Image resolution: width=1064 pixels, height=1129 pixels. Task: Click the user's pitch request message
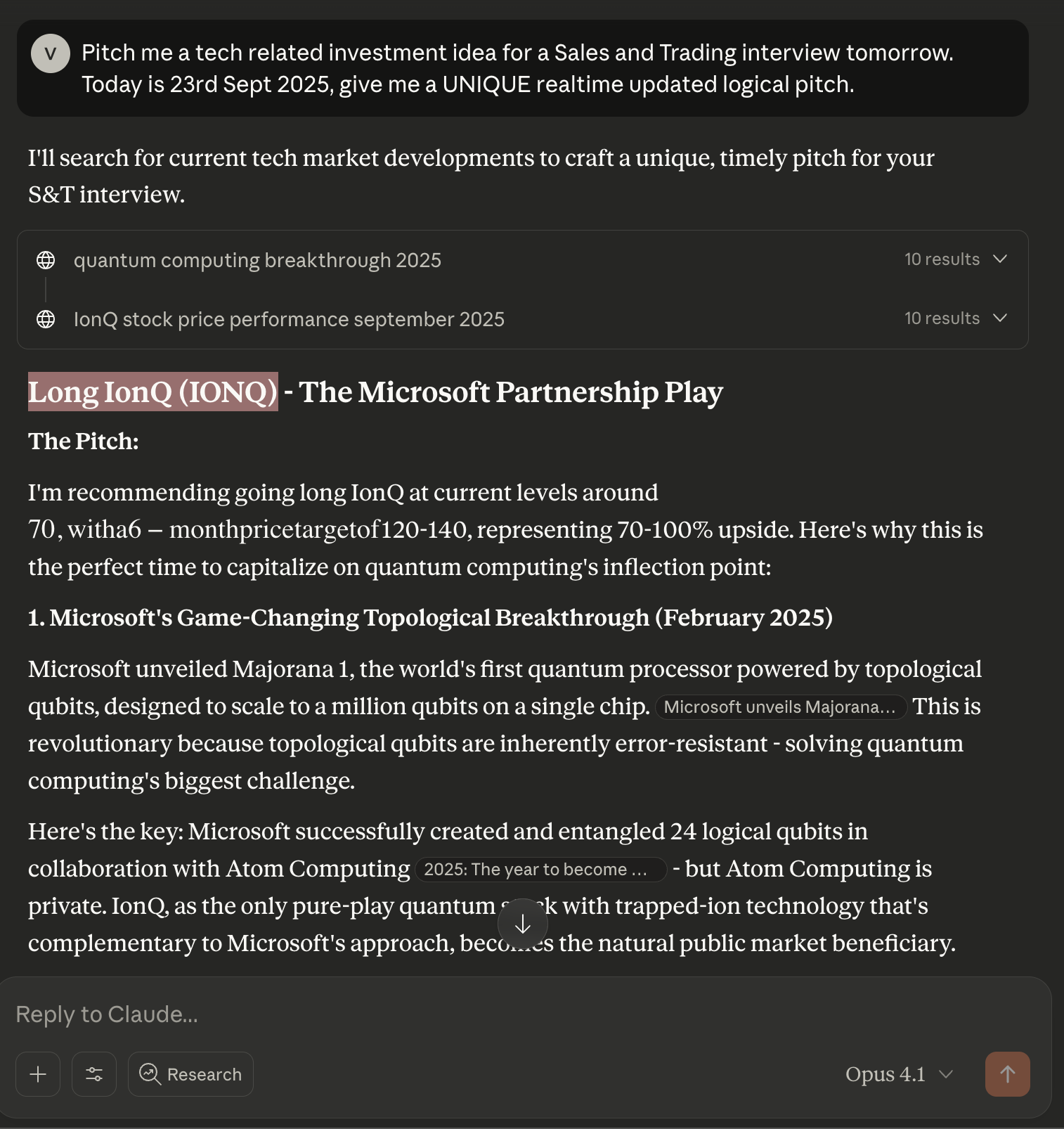[517, 68]
